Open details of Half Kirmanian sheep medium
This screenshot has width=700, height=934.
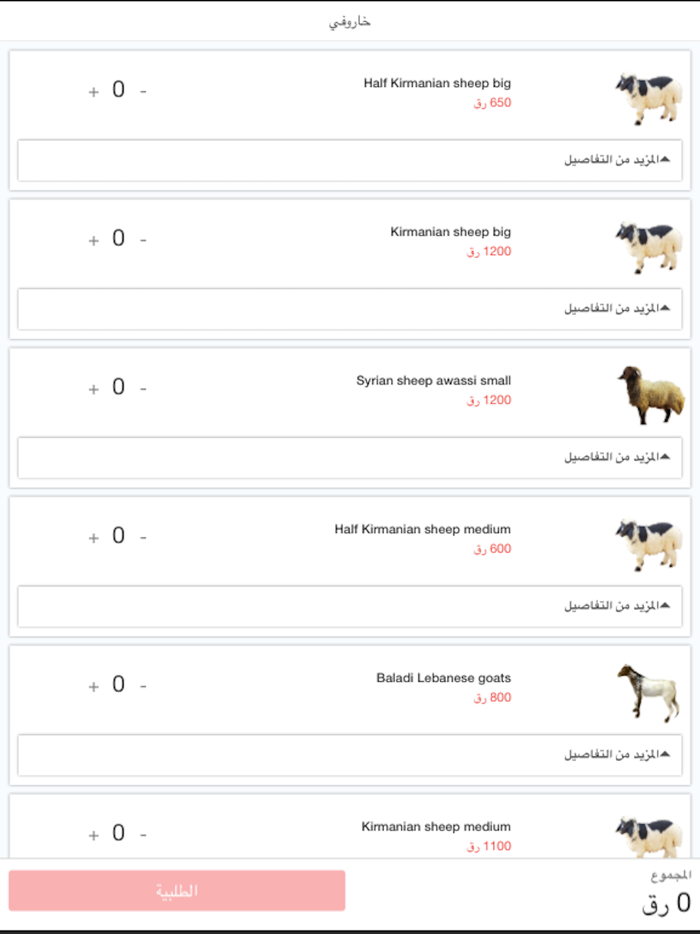pos(350,606)
